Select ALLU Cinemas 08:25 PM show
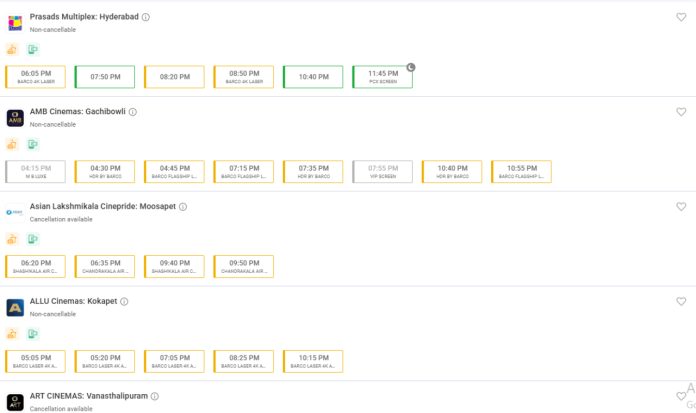The image size is (696, 413). coord(244,361)
